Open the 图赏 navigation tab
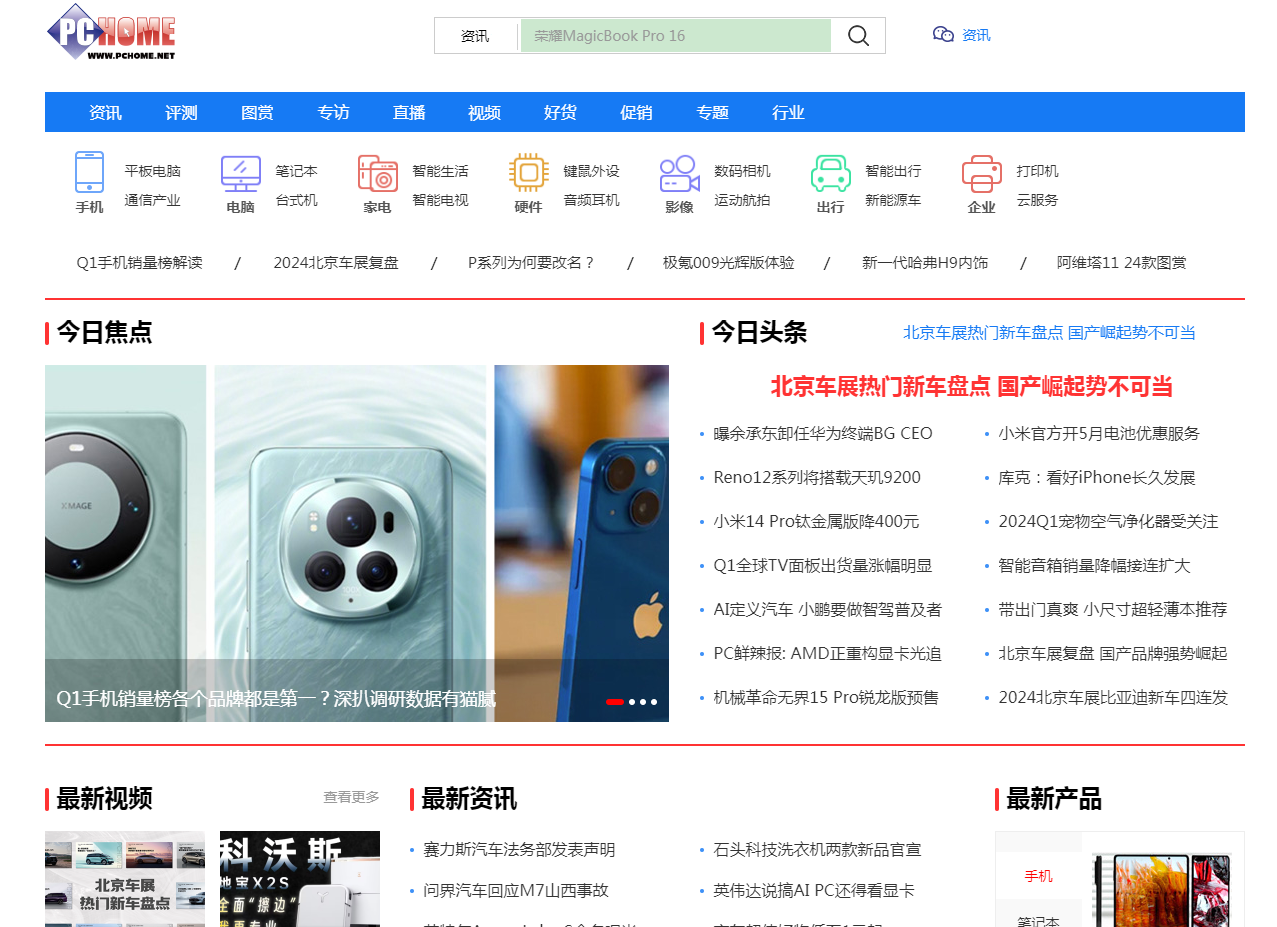1277x927 pixels. (x=257, y=112)
